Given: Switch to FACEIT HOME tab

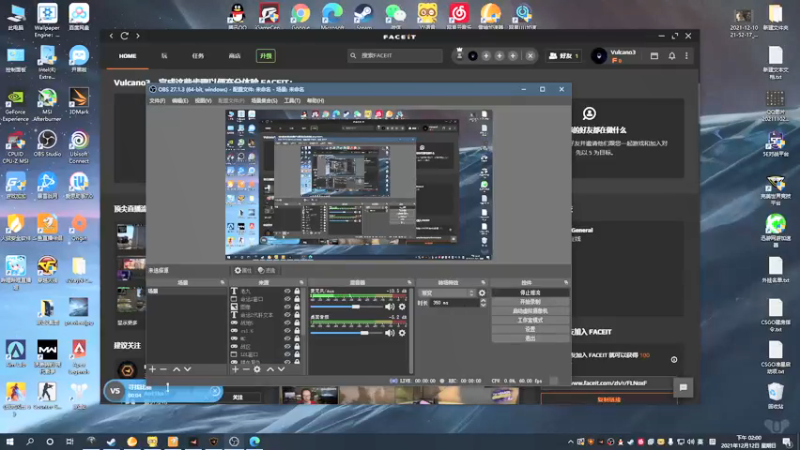Looking at the screenshot, I should (x=128, y=56).
